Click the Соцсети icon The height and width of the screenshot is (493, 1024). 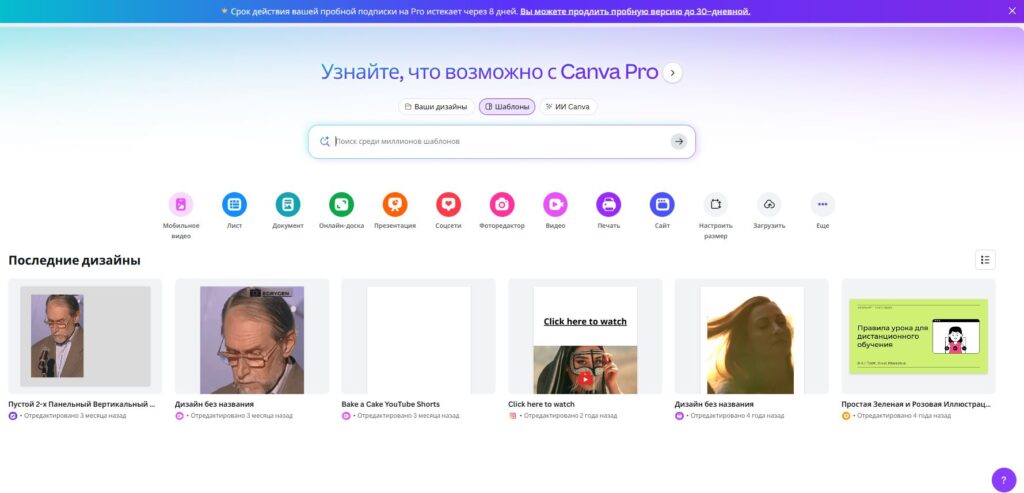(x=448, y=204)
